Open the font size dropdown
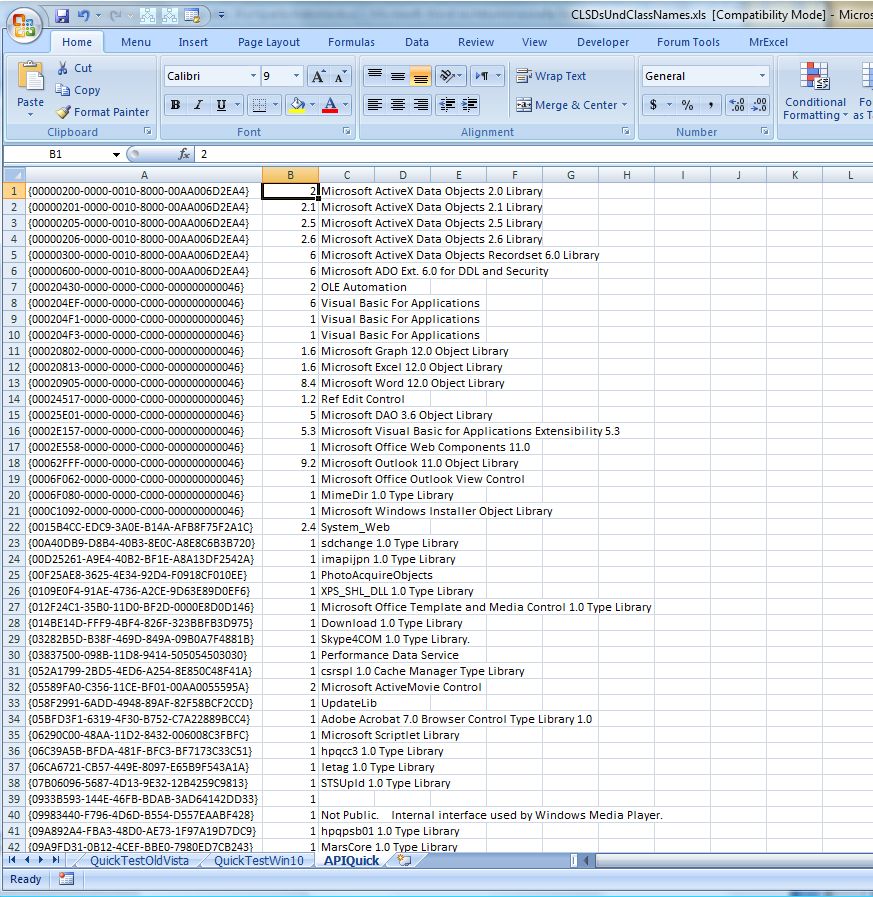Viewport: 873px width, 897px height. [x=296, y=76]
